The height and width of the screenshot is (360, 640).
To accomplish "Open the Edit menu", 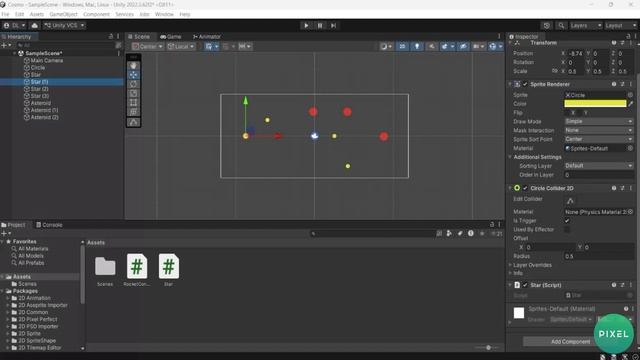I will tap(19, 14).
